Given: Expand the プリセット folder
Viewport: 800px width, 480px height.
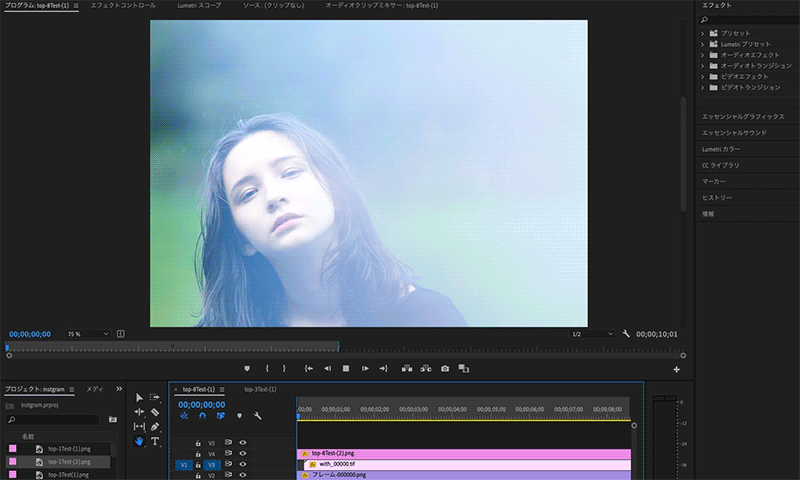Looking at the screenshot, I should [x=703, y=33].
